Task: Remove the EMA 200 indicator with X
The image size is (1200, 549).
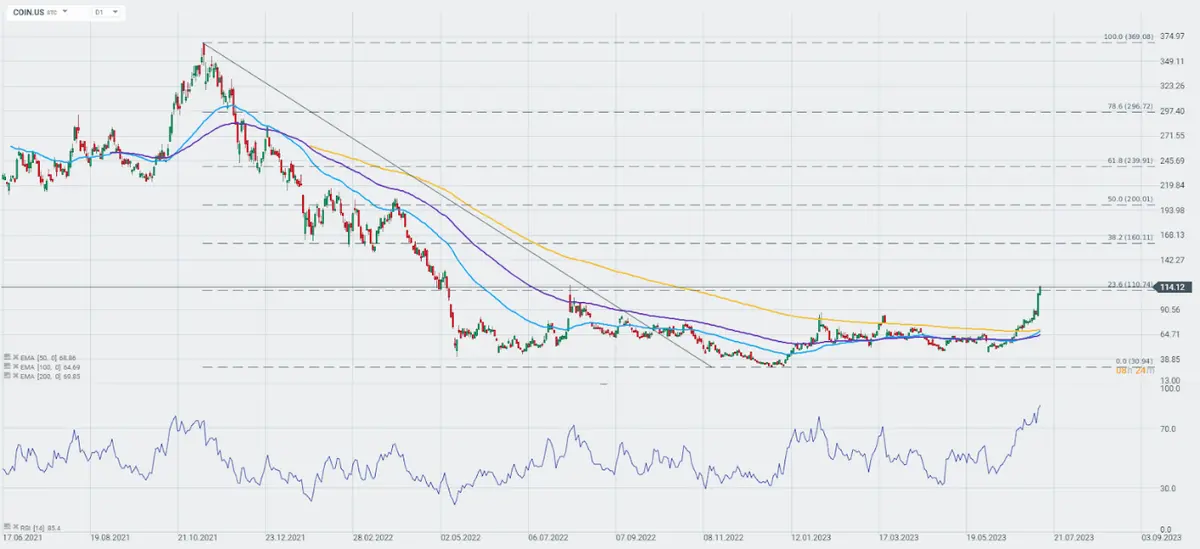Action: (x=14, y=376)
